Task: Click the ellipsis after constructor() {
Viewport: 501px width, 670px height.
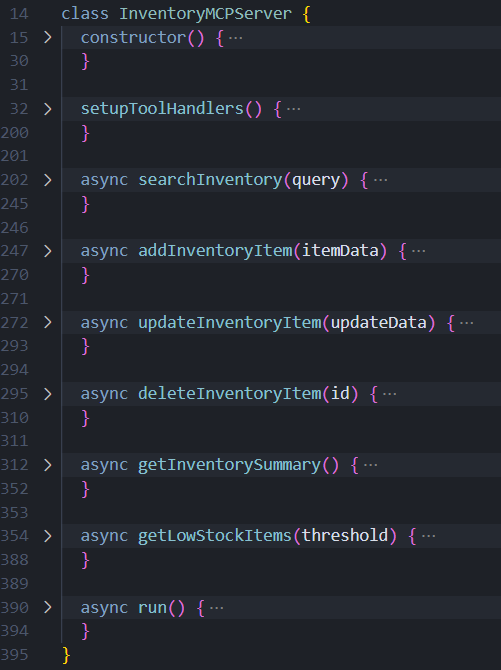Action: click(x=236, y=38)
